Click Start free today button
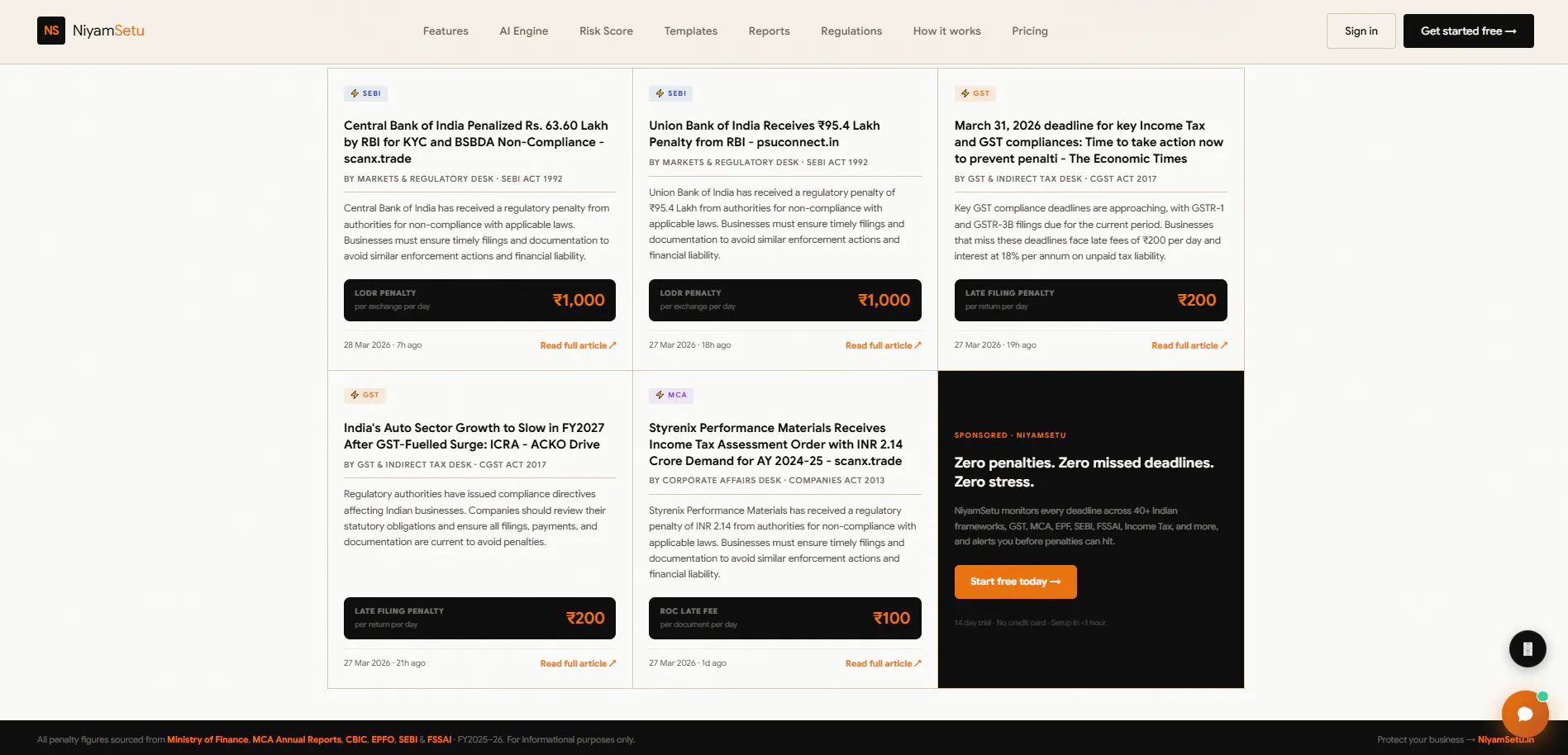 point(1015,582)
